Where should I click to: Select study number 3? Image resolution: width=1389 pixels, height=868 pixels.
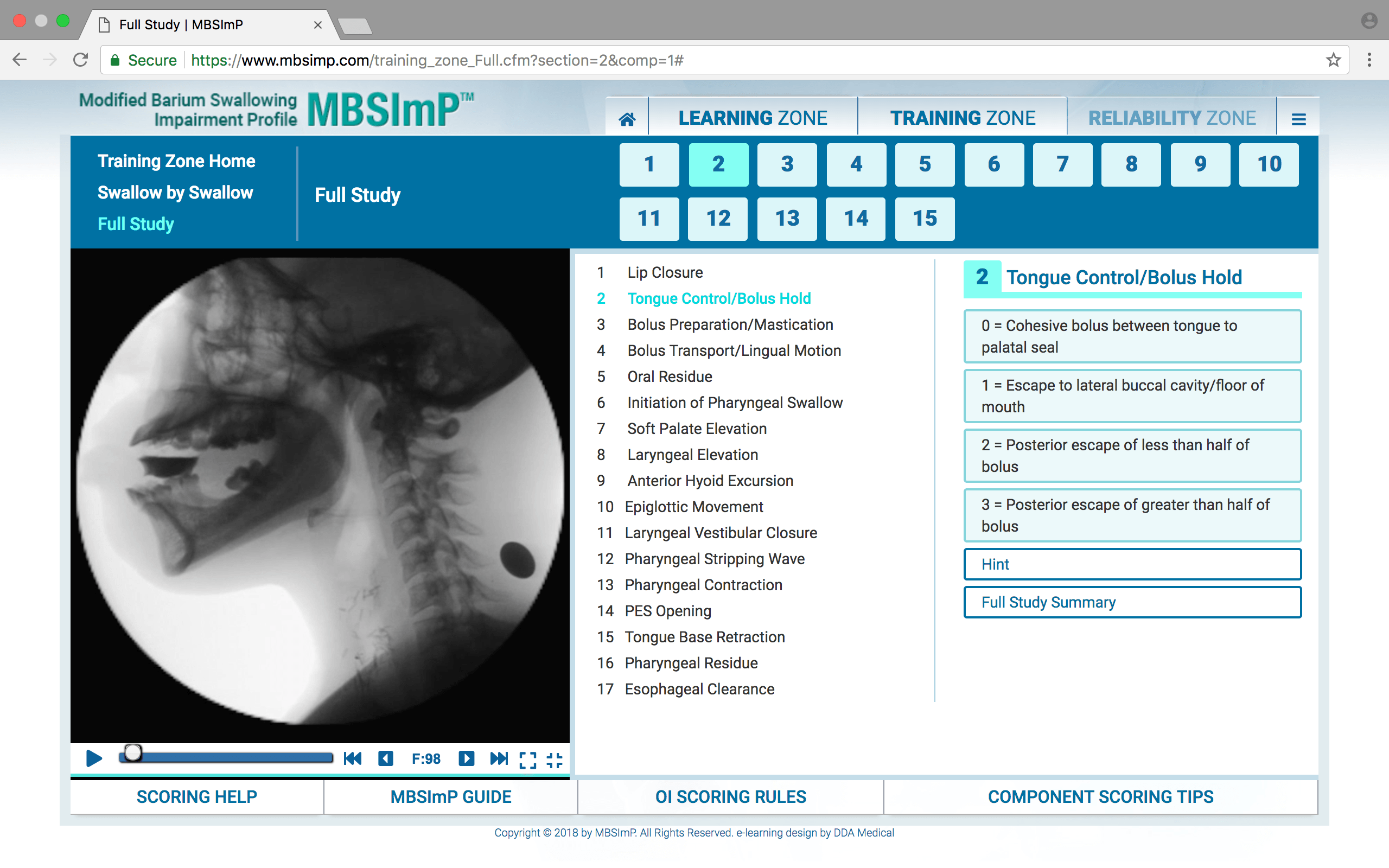click(787, 165)
